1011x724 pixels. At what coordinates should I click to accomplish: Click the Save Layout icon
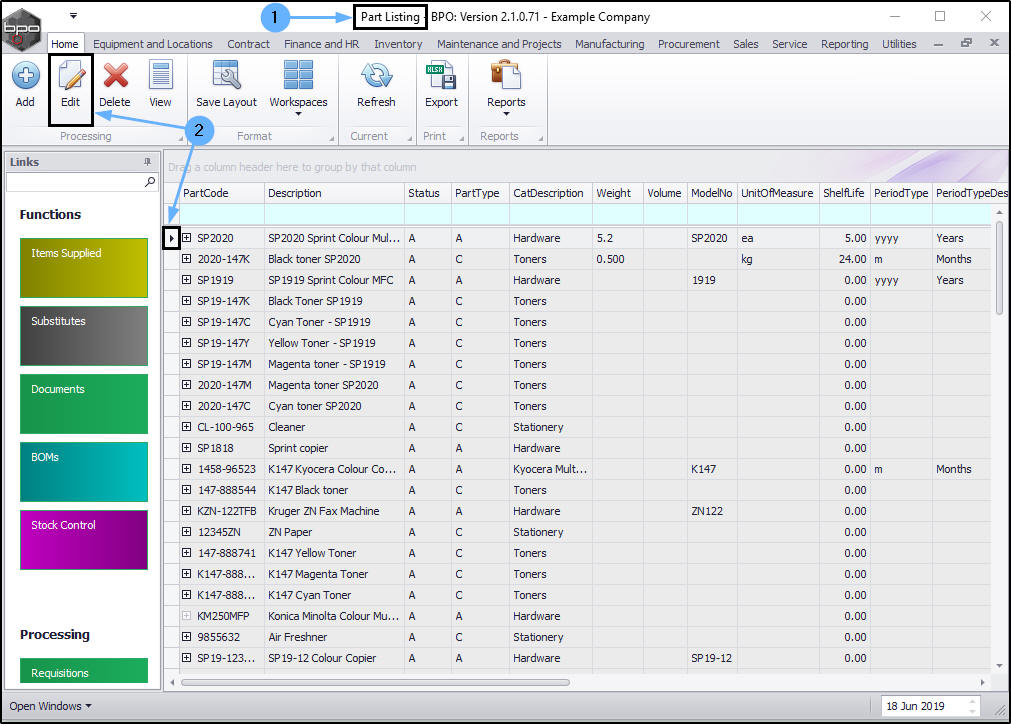(x=226, y=75)
